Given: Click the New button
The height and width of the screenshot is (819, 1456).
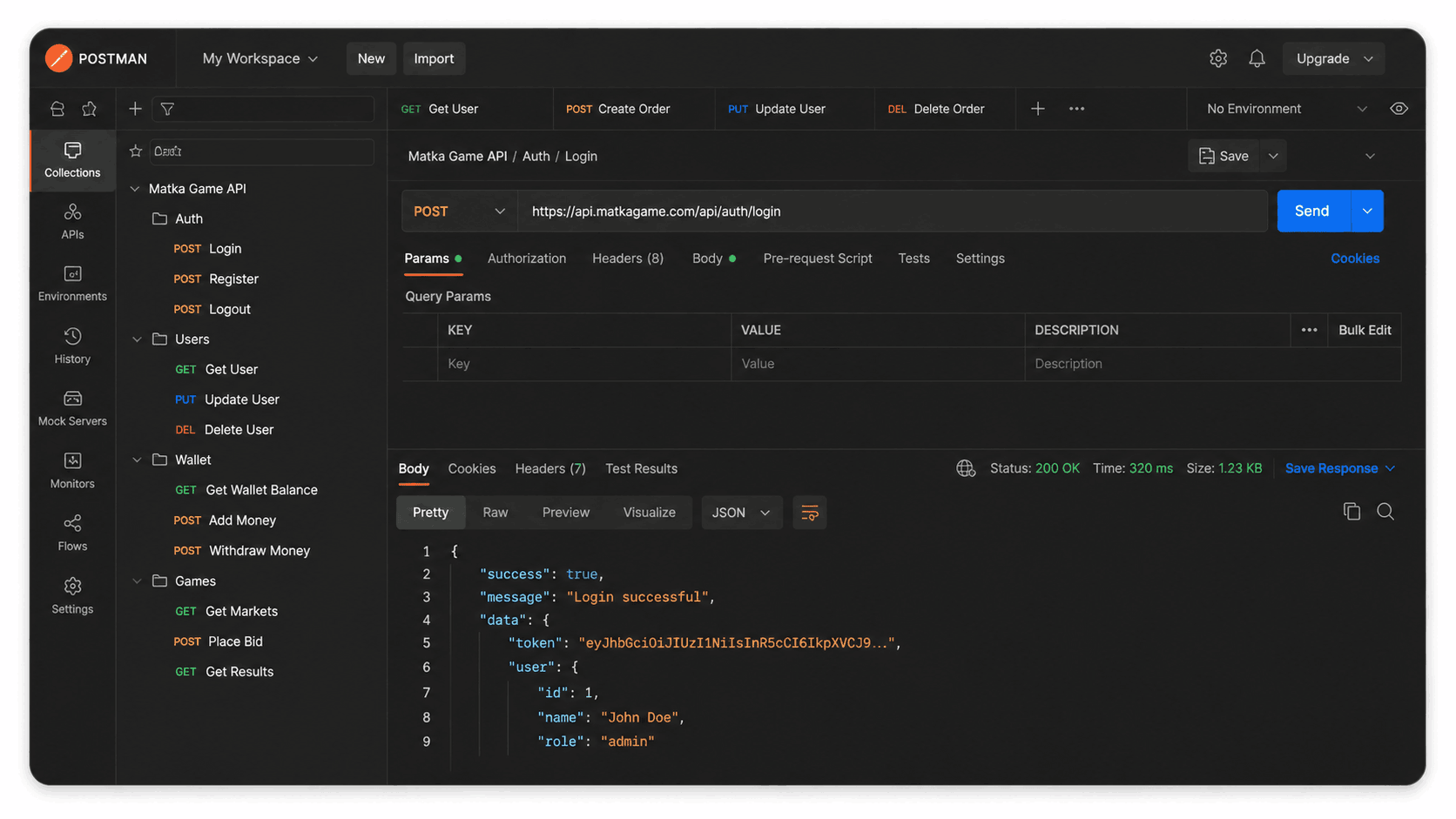Looking at the screenshot, I should coord(371,58).
